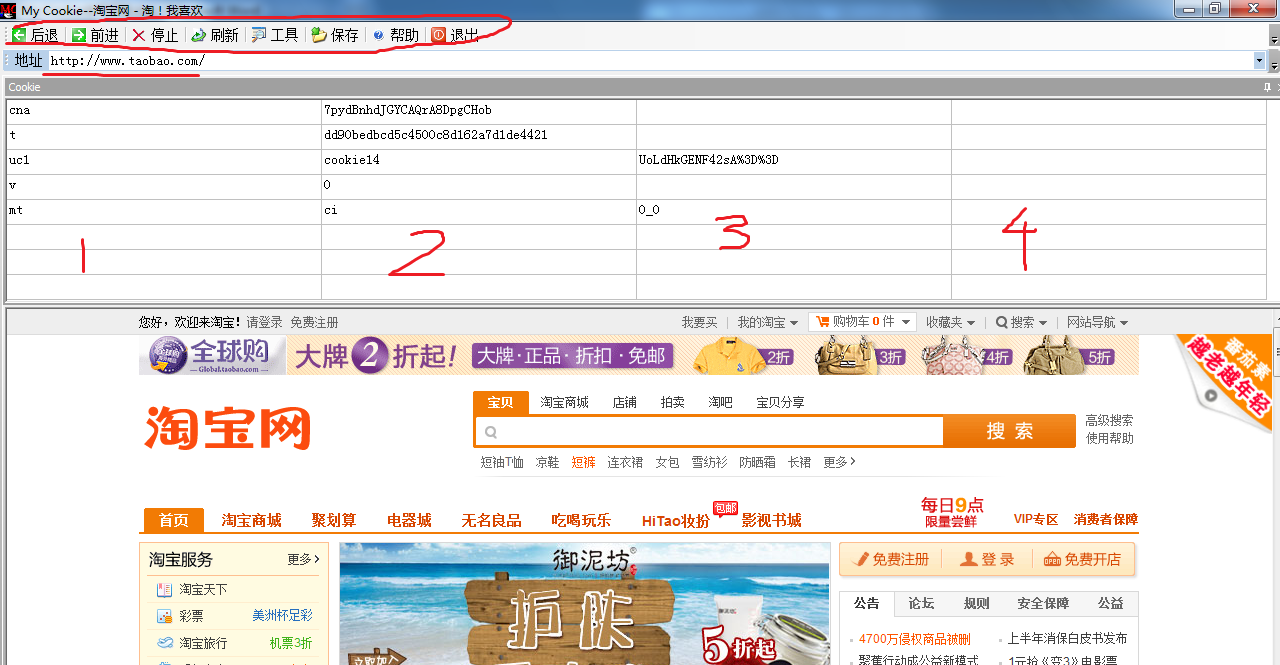Screen dimensions: 1280x665
Task: Select the 7pydBnhdJGYCAQrA8DpgCHob value cell
Action: 478,111
